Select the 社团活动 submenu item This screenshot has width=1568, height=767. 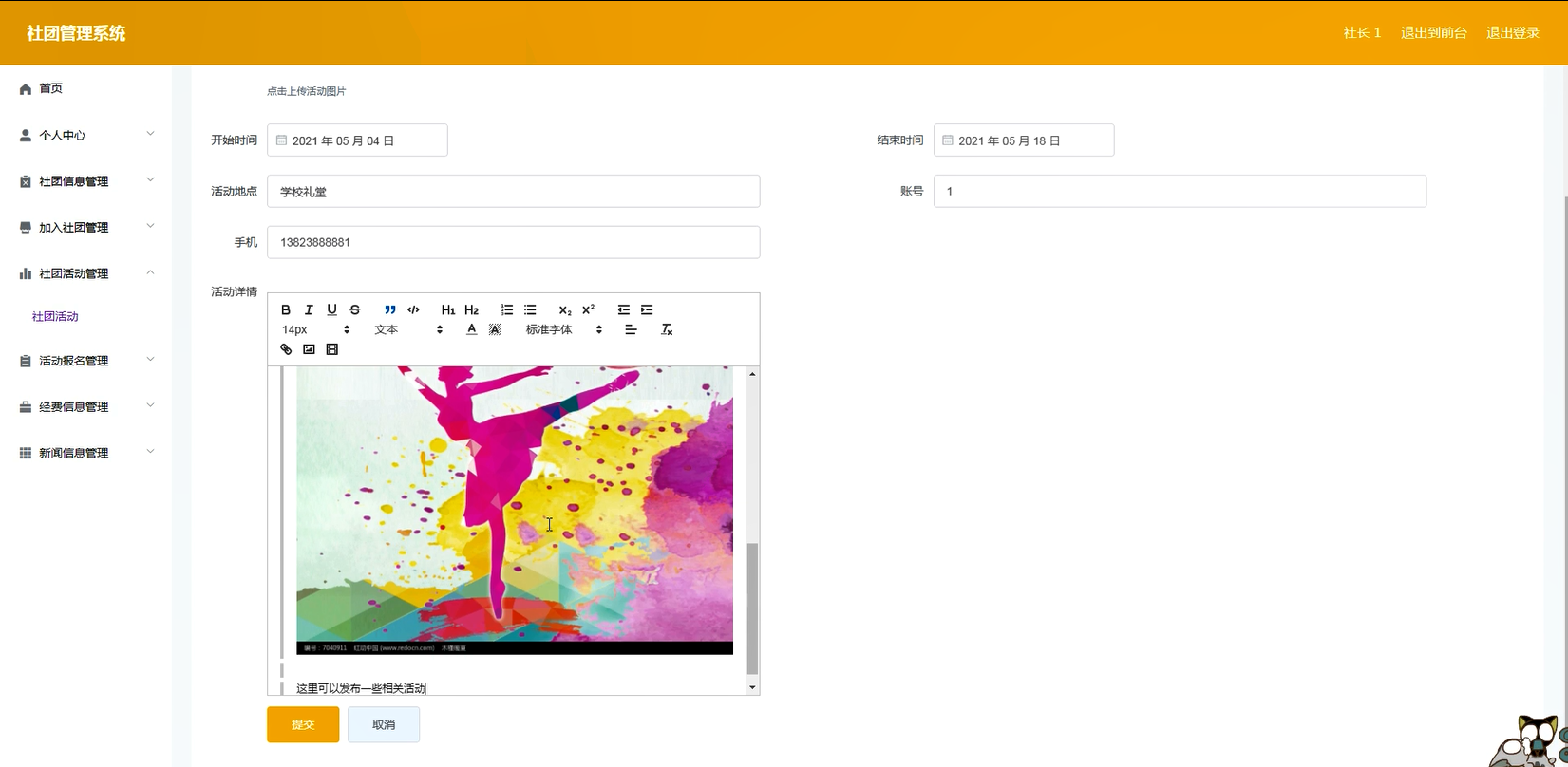(55, 316)
